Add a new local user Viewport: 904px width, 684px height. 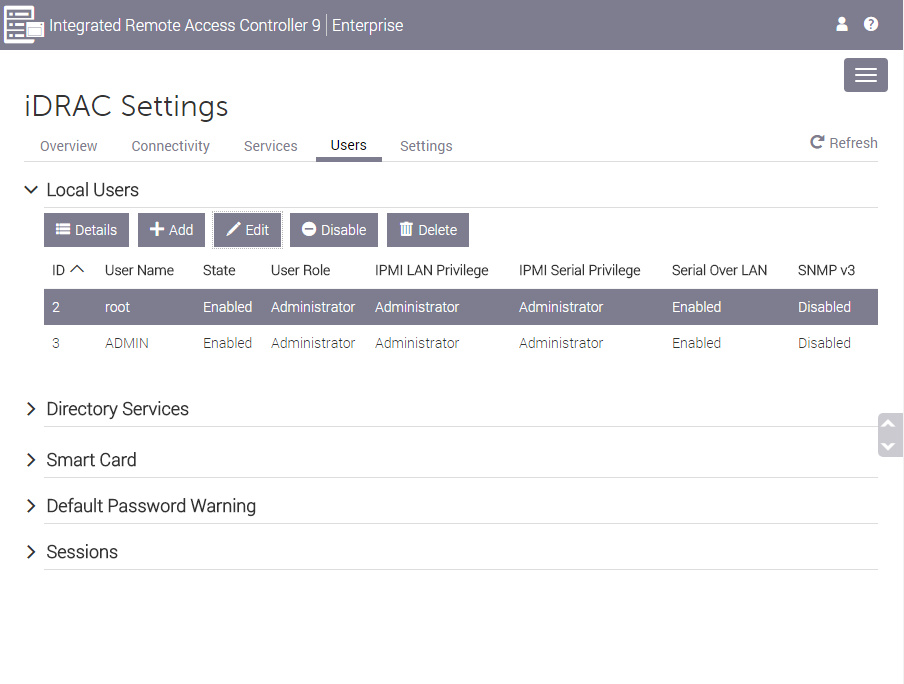coord(171,230)
